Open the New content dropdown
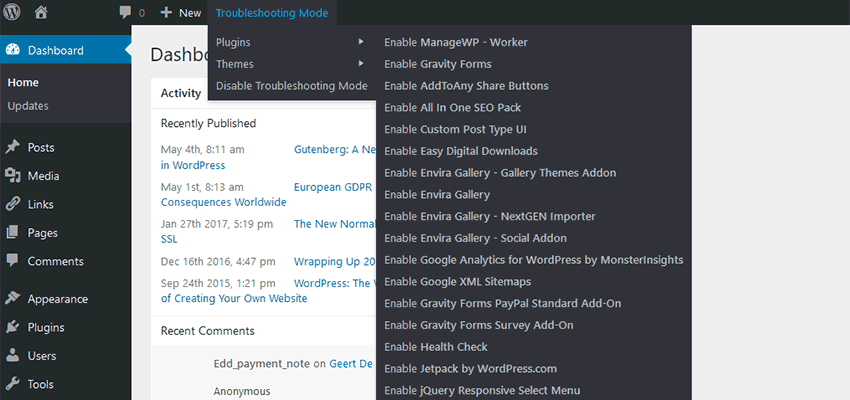 click(181, 13)
